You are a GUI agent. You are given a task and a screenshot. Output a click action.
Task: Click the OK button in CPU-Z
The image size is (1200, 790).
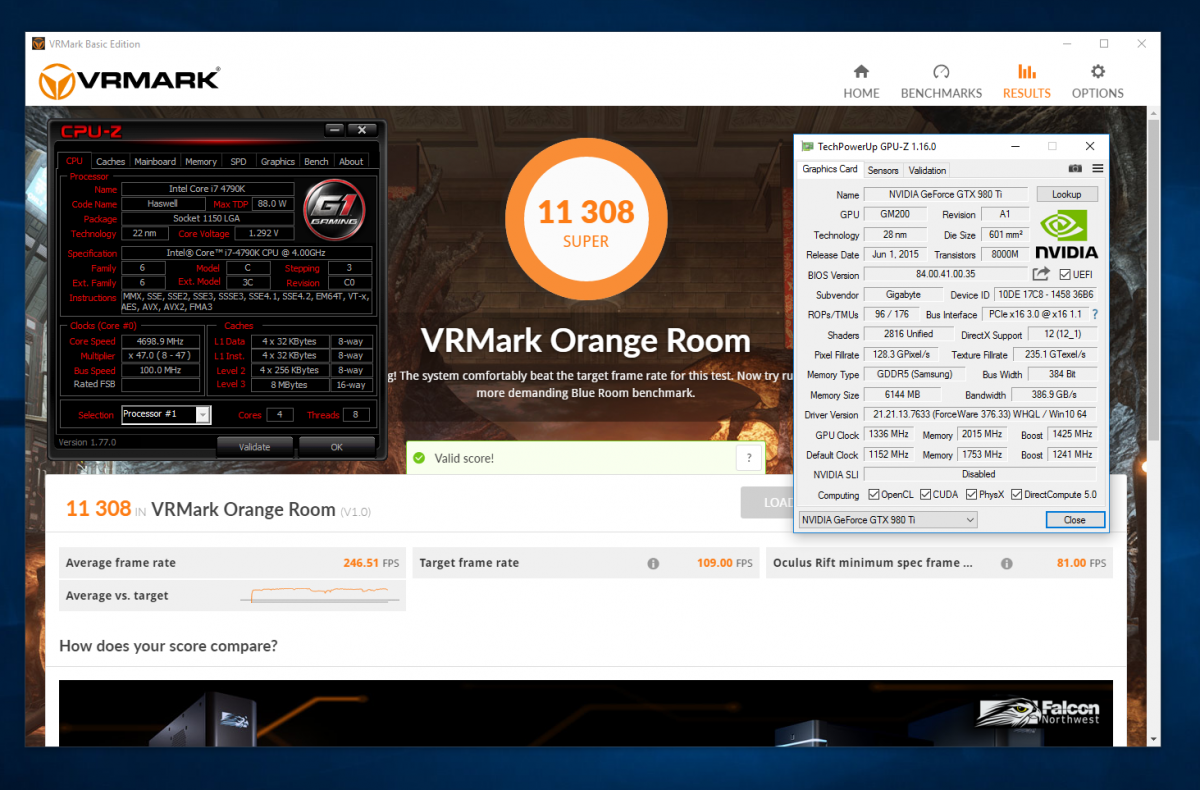(x=337, y=446)
